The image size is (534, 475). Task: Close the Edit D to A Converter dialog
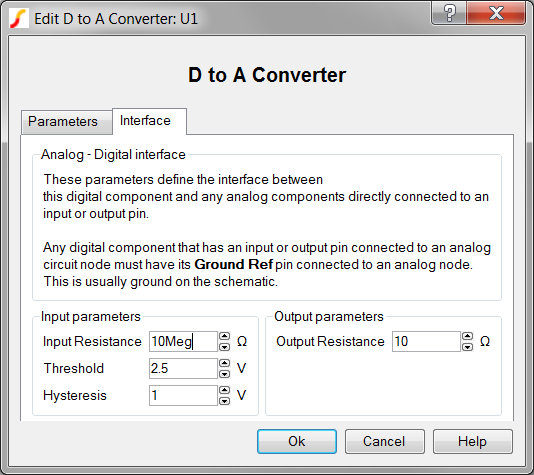pyautogui.click(x=496, y=13)
